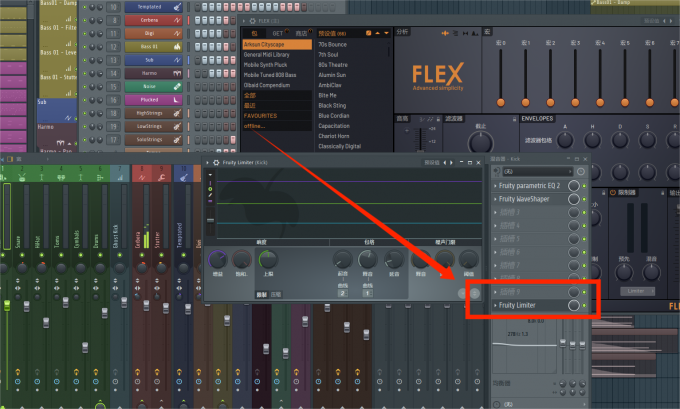This screenshot has height=409, width=680.
Task: Click the Fruity Limiter 上限 ceiling knob
Action: click(268, 260)
